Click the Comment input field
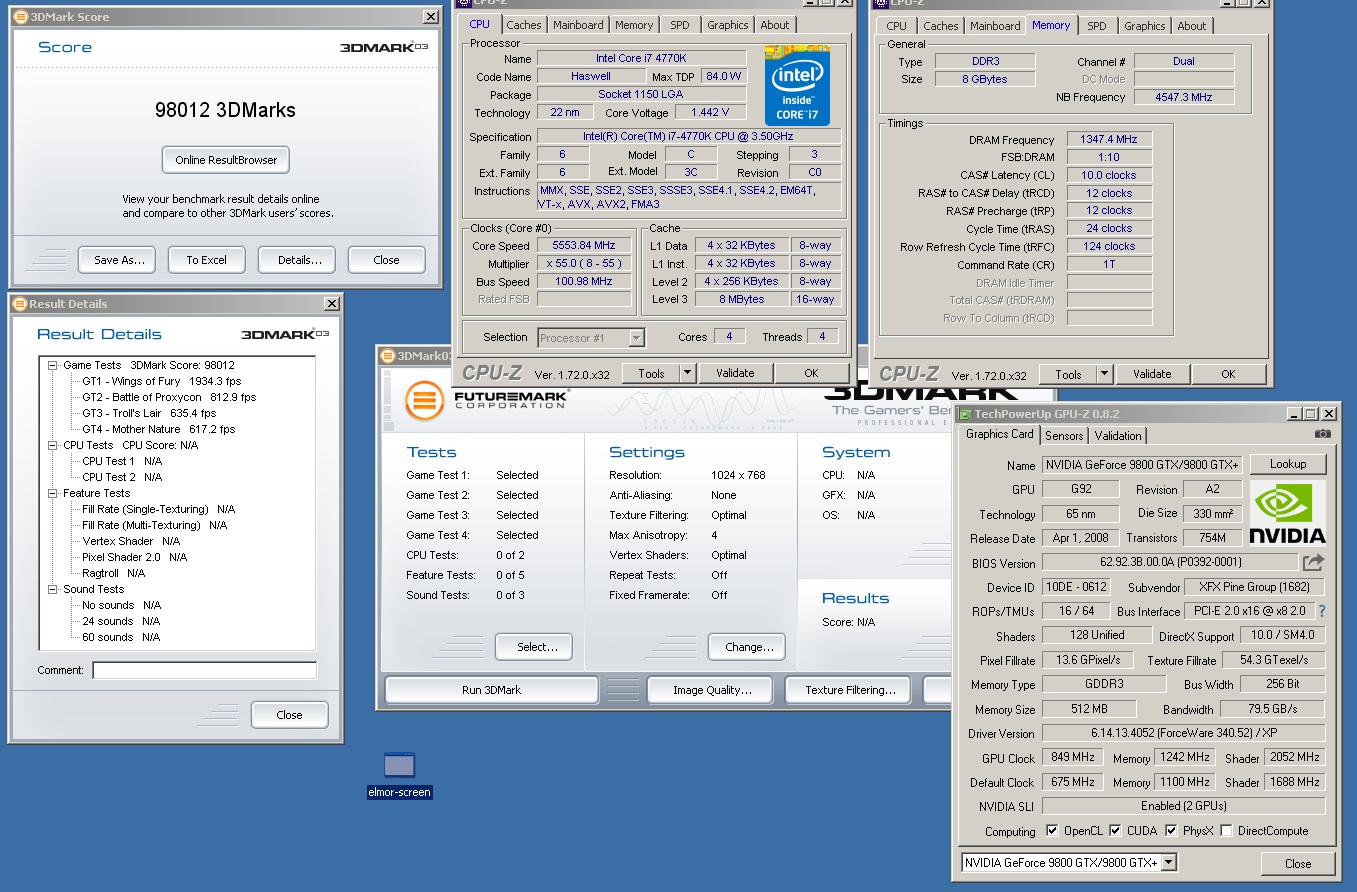Image resolution: width=1357 pixels, height=892 pixels. tap(205, 670)
